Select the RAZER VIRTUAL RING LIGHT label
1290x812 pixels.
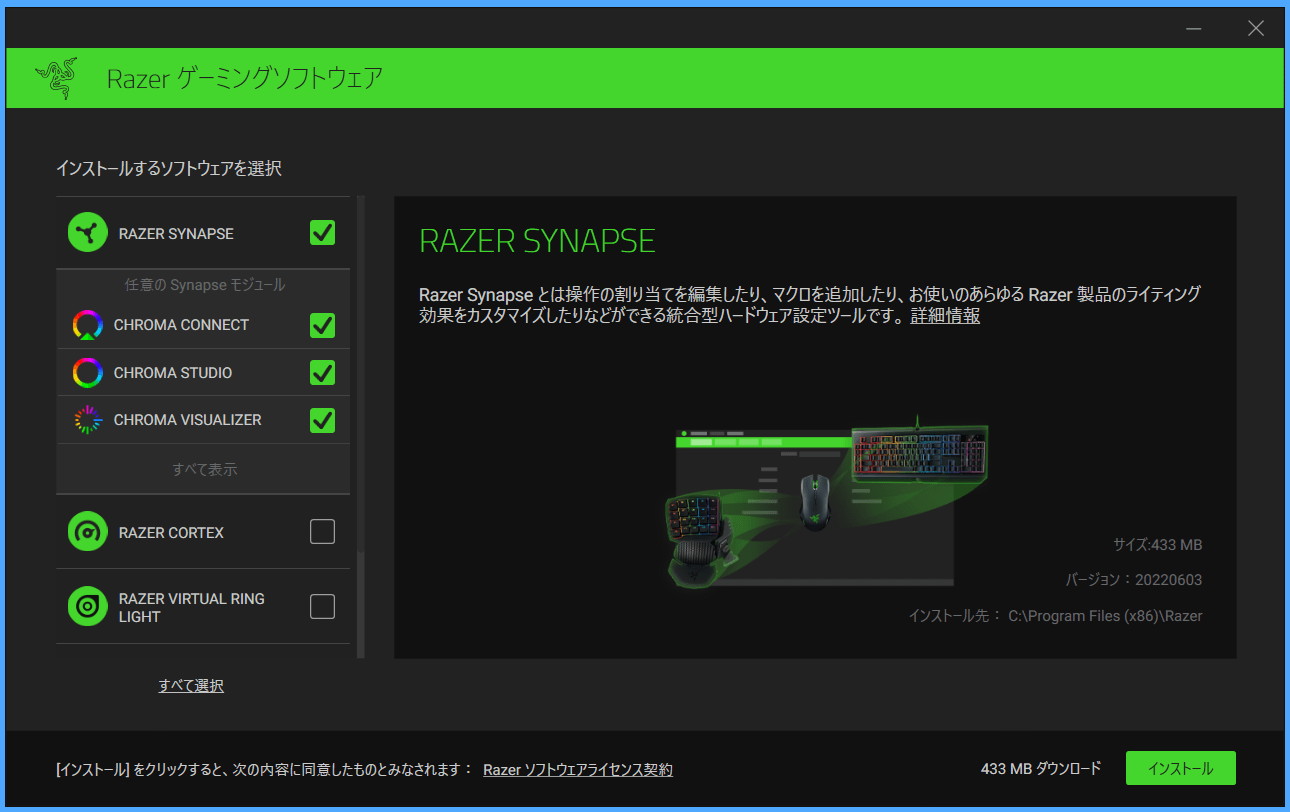(192, 608)
